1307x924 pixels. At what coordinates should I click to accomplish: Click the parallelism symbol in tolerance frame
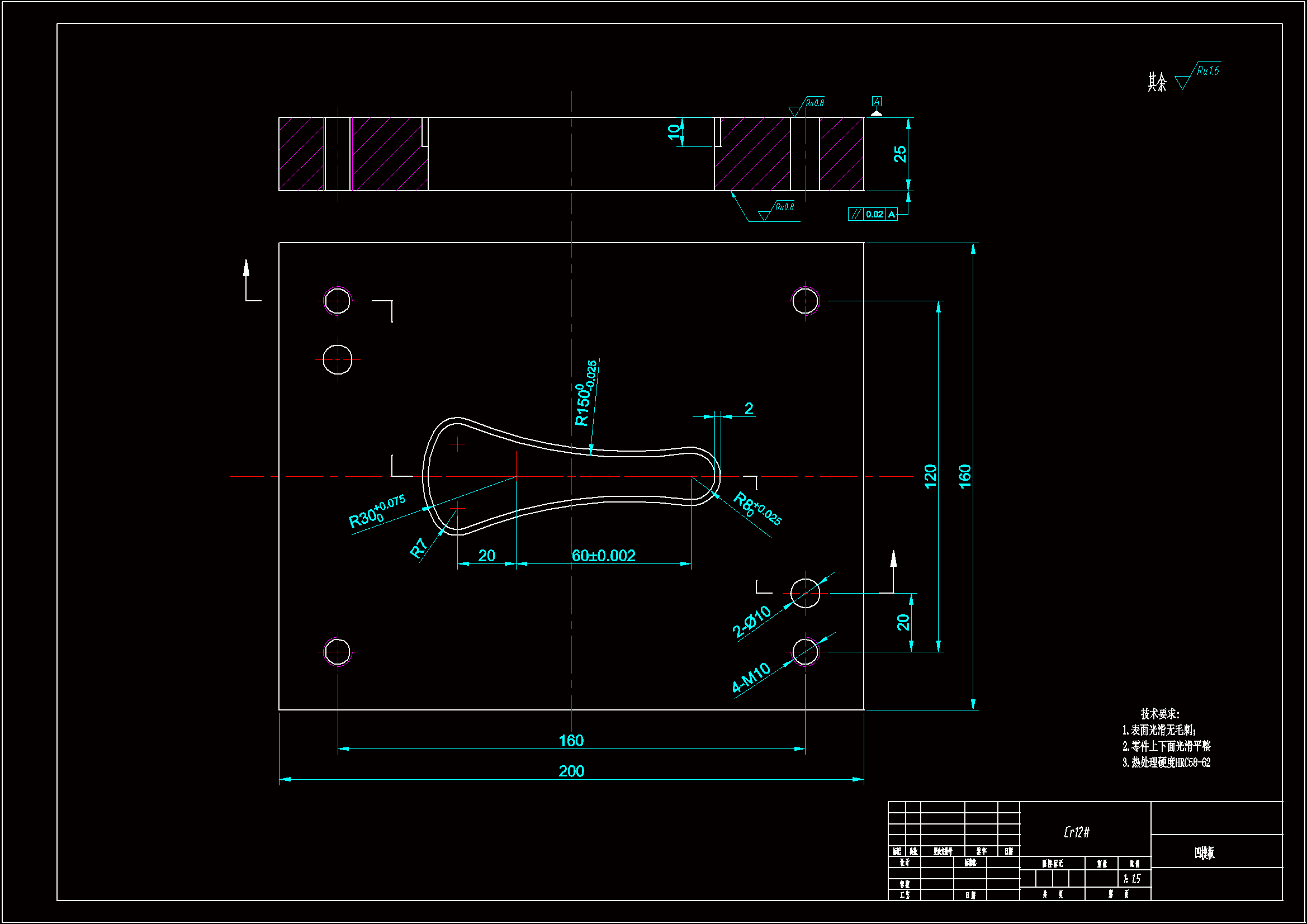coord(855,215)
